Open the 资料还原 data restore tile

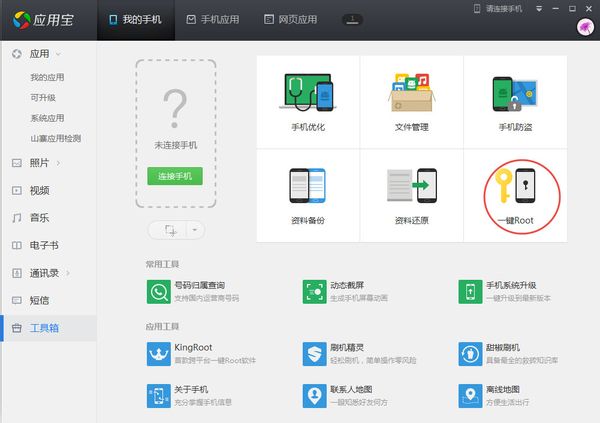412,196
